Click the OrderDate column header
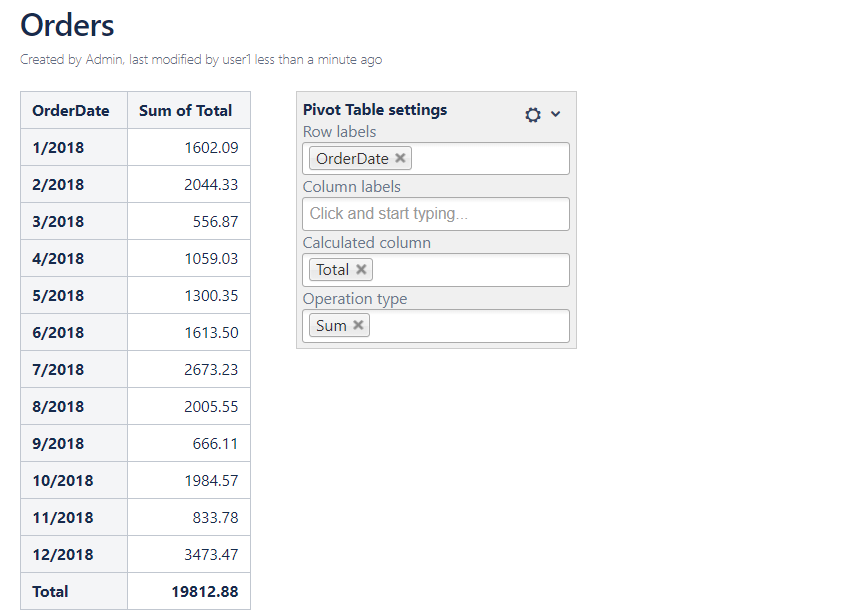Image resolution: width=867 pixels, height=616 pixels. click(x=71, y=111)
